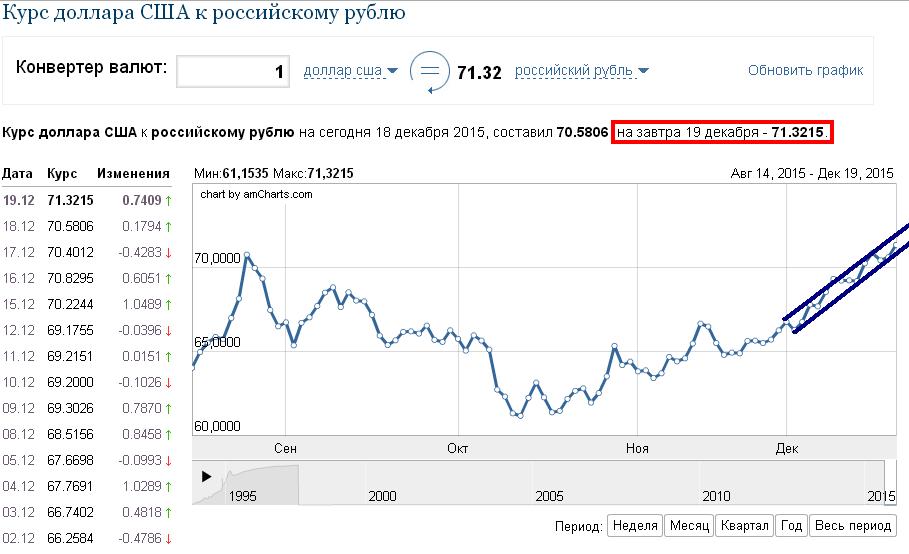Click the Ноя month label on chart axis

pos(637,449)
